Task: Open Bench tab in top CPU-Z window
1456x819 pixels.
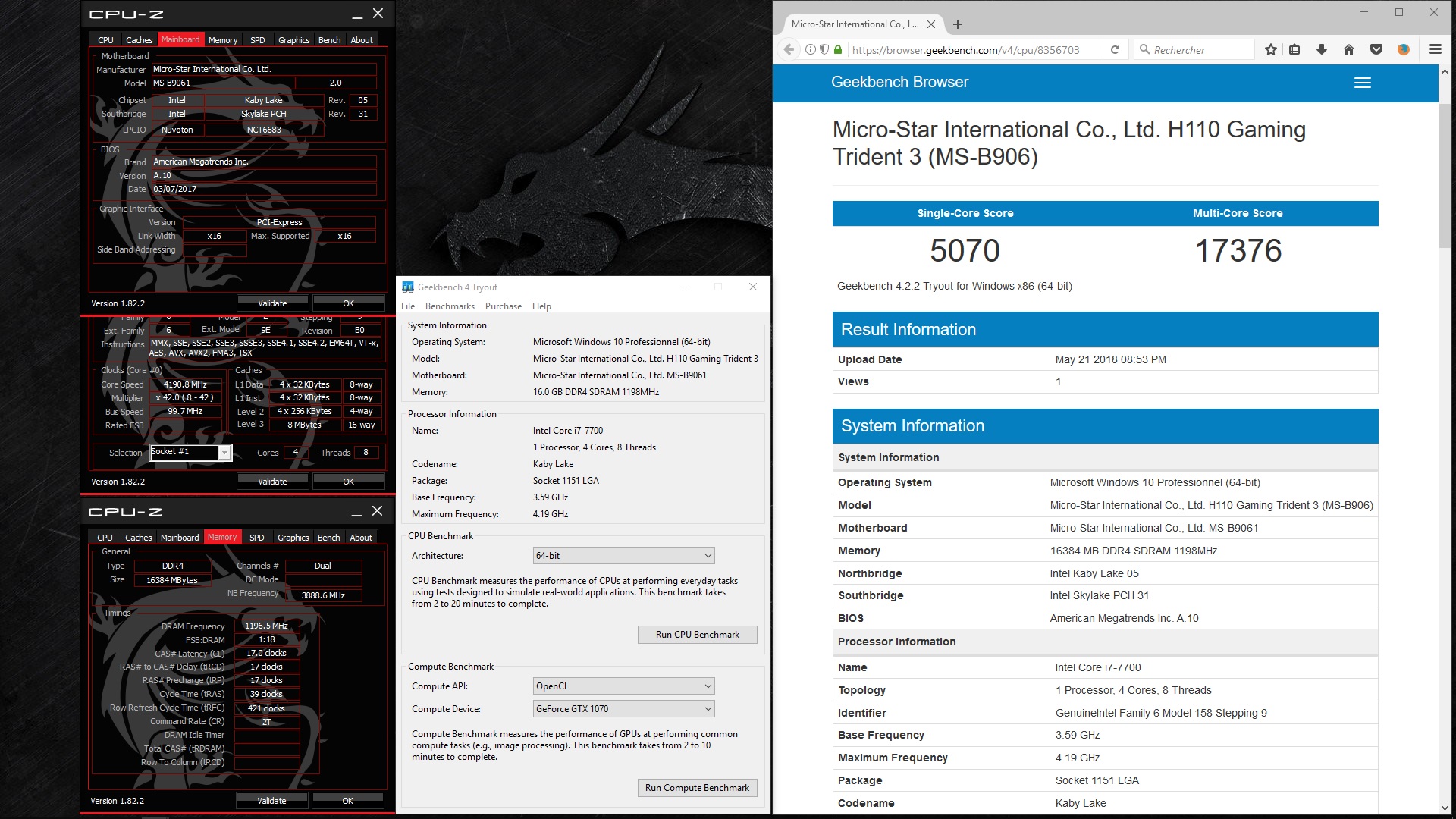Action: [329, 40]
